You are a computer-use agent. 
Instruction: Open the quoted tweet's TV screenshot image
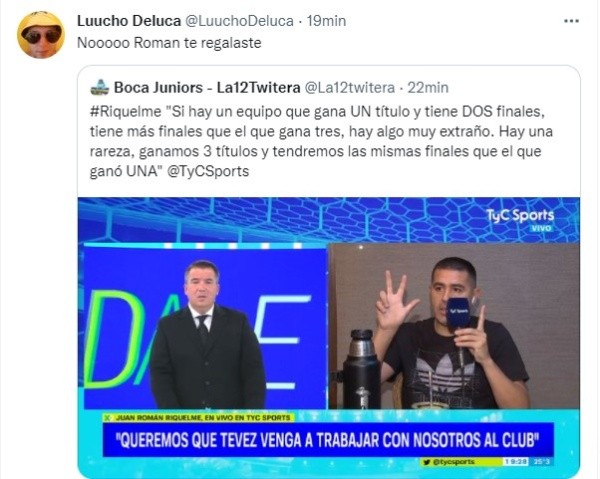pos(329,337)
